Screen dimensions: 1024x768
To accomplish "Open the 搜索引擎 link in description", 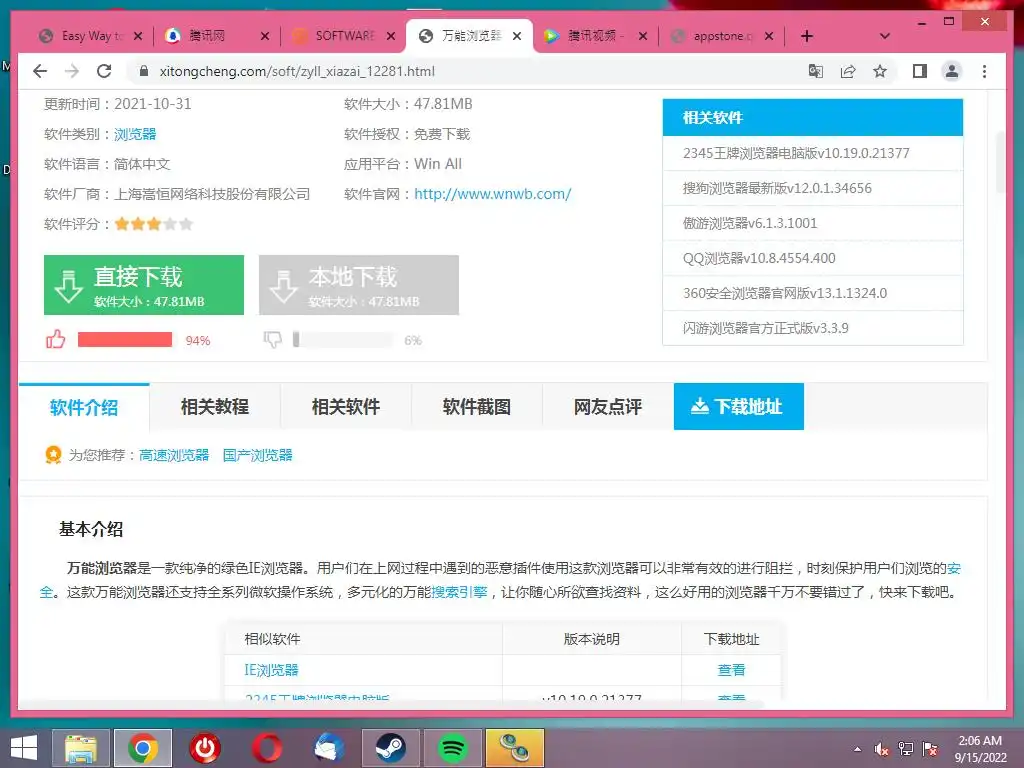I will tap(459, 592).
